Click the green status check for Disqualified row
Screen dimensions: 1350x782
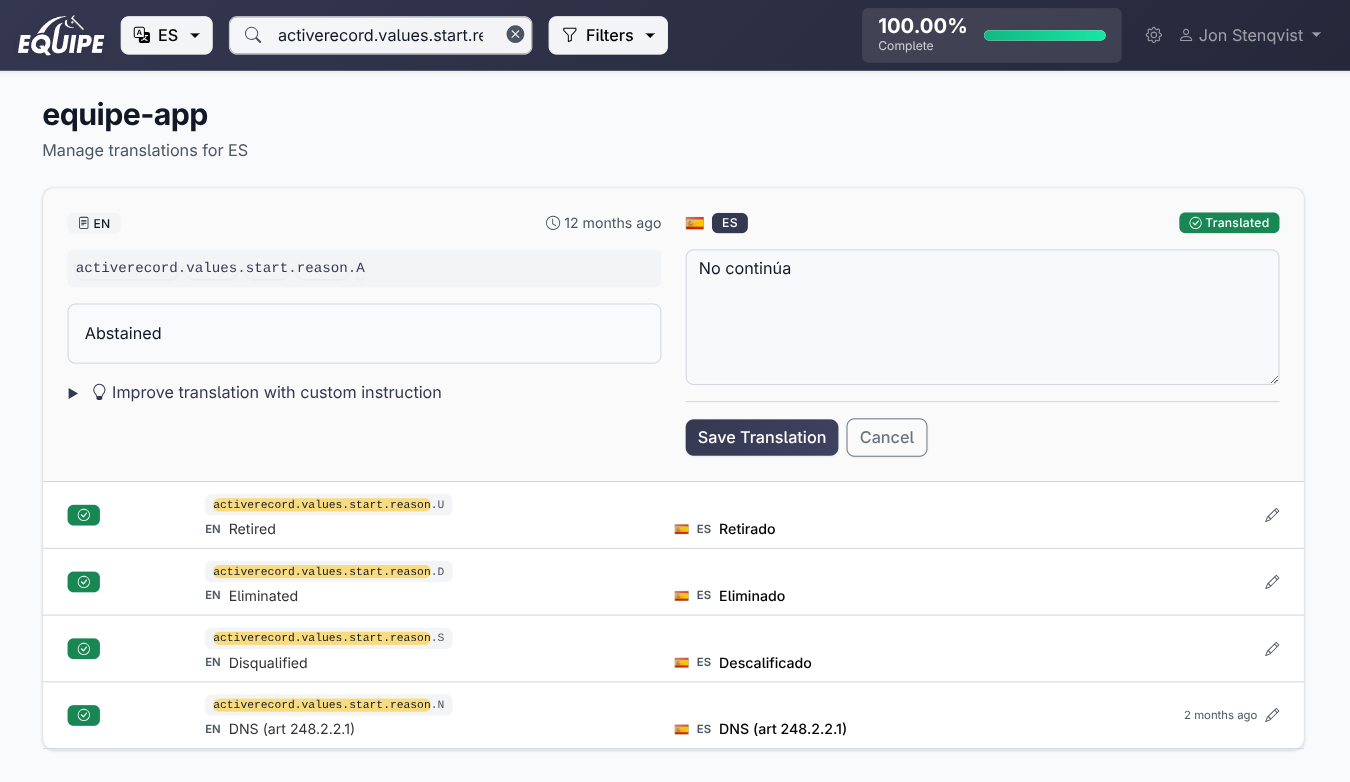pyautogui.click(x=84, y=649)
